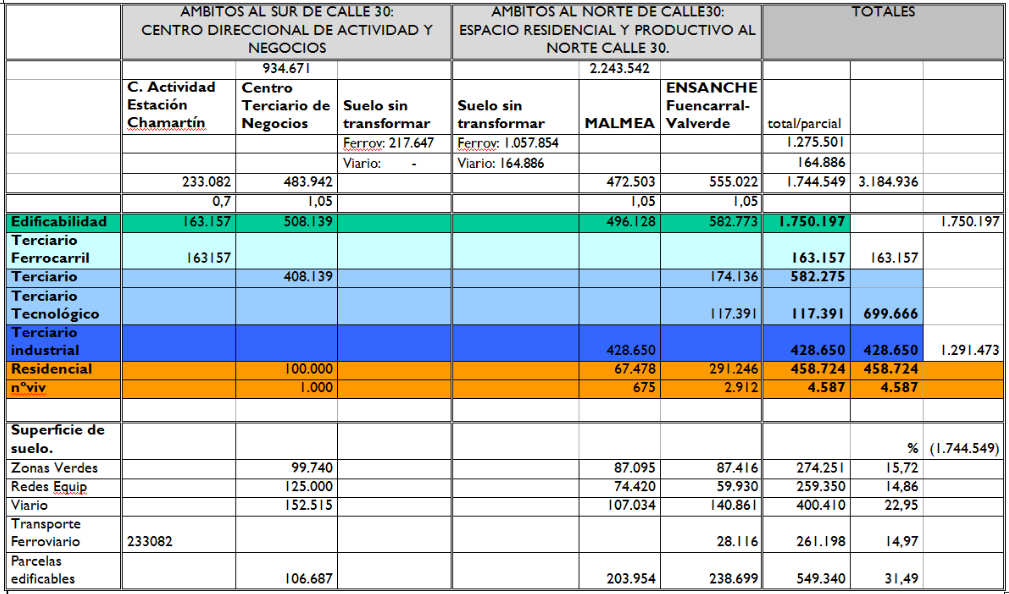Select Edificabilidad value 496.128
Image resolution: width=1009 pixels, height=594 pixels.
click(631, 223)
